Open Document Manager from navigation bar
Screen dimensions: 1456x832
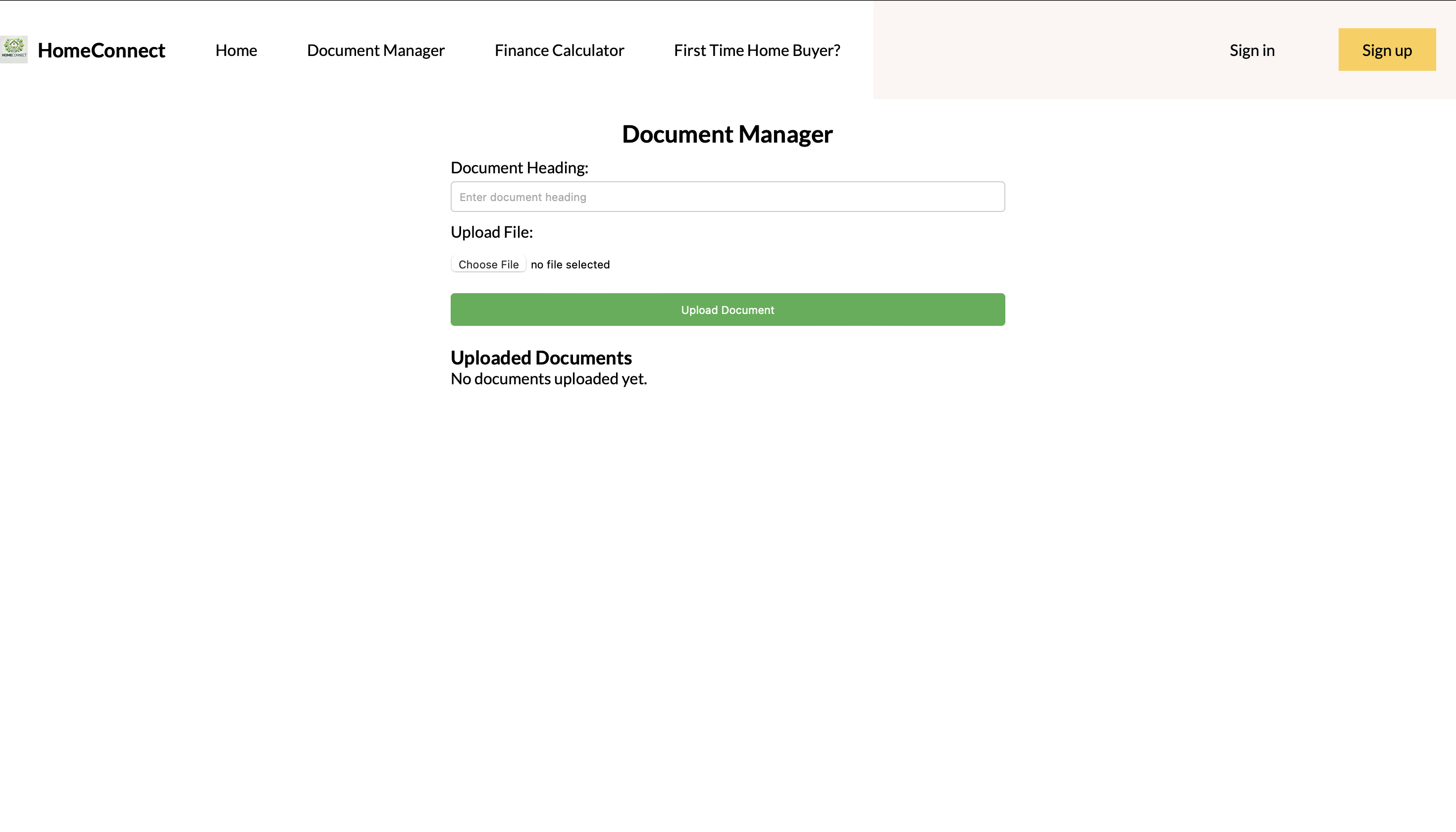[x=375, y=51]
